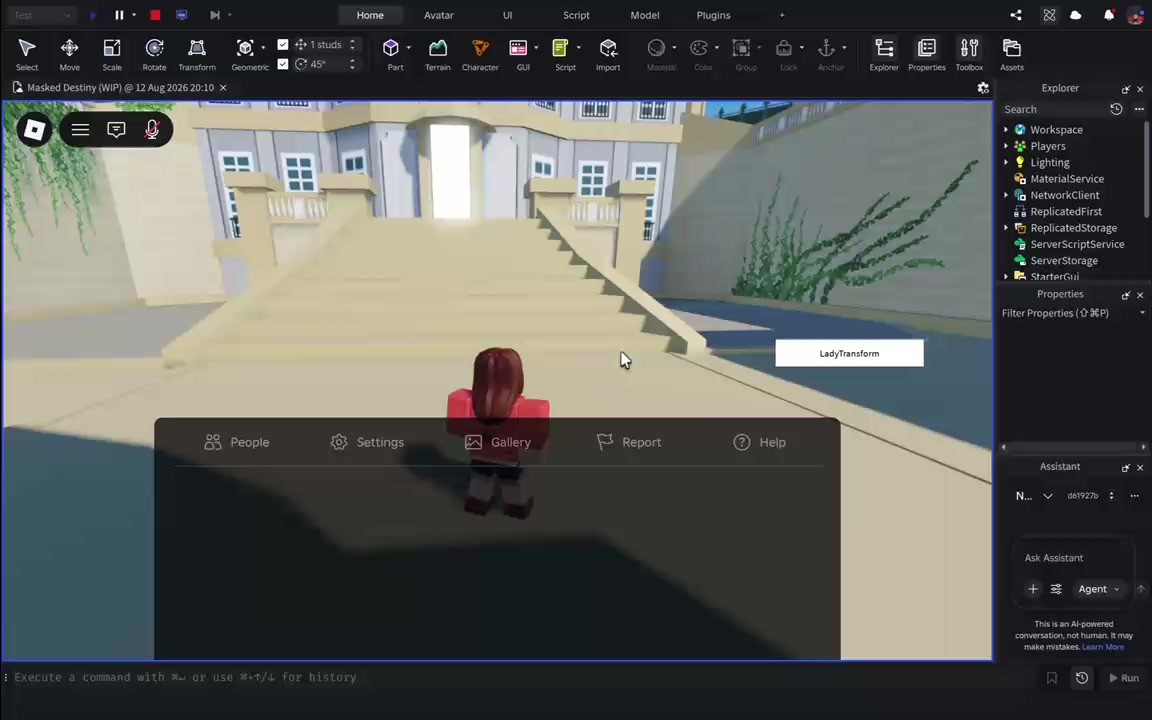Open command bar history clock
1152x720 pixels.
coord(1082,678)
